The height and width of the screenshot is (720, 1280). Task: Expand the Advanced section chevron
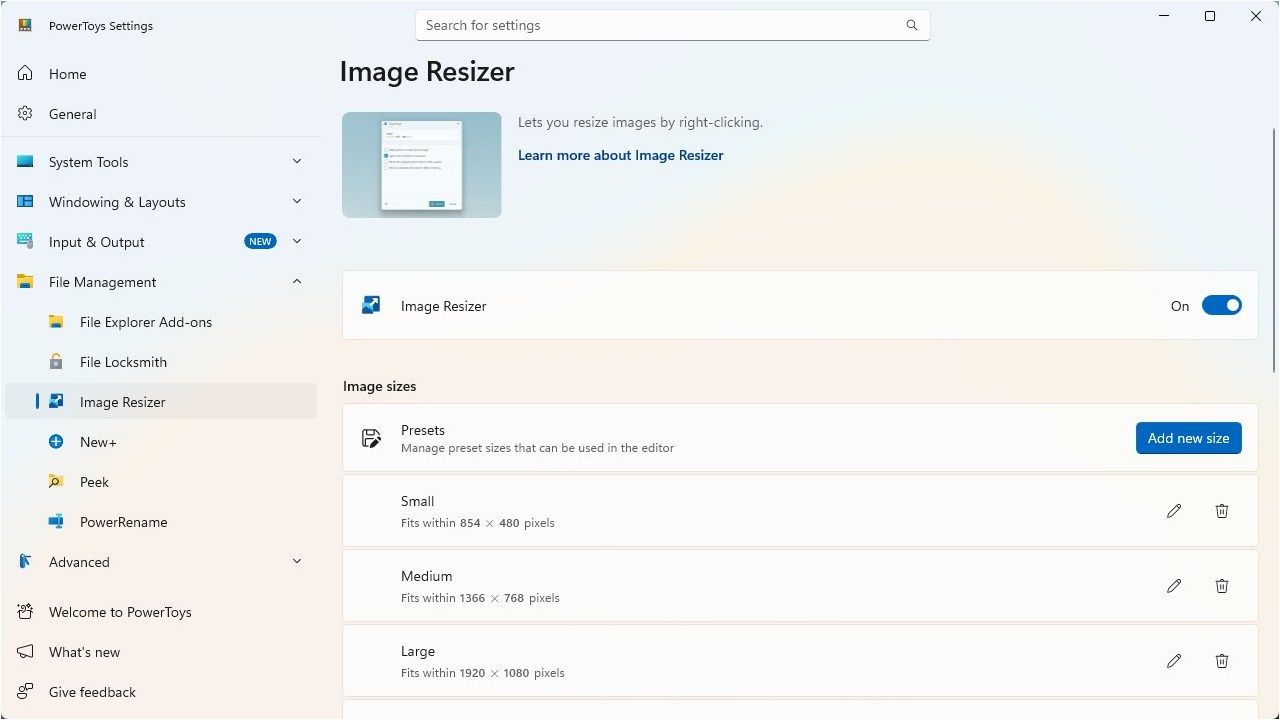click(x=297, y=561)
